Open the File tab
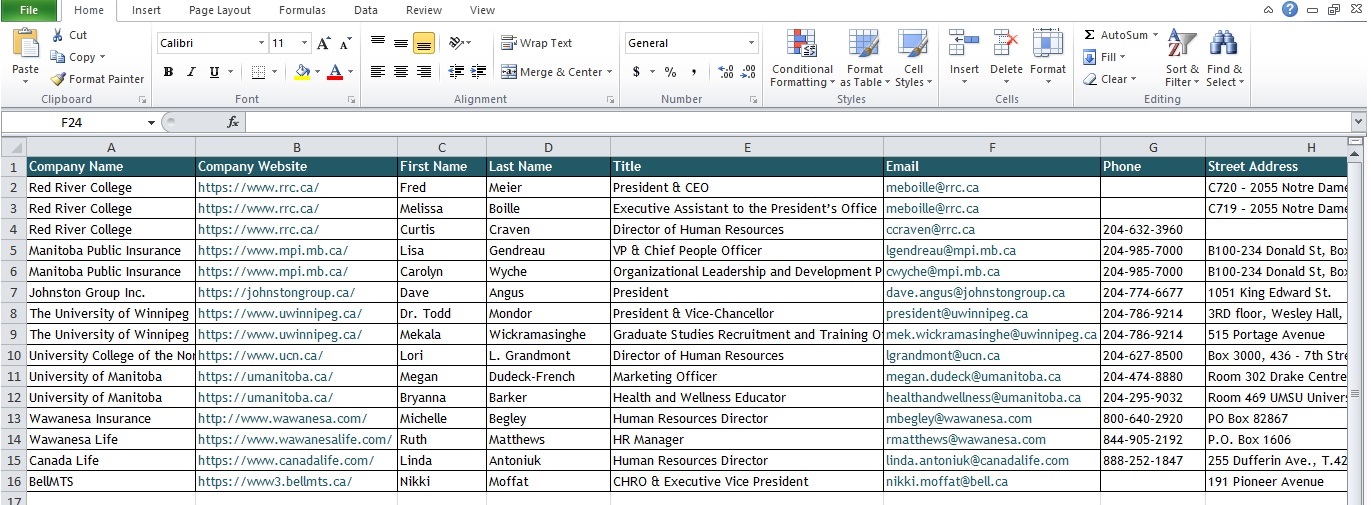 (29, 10)
